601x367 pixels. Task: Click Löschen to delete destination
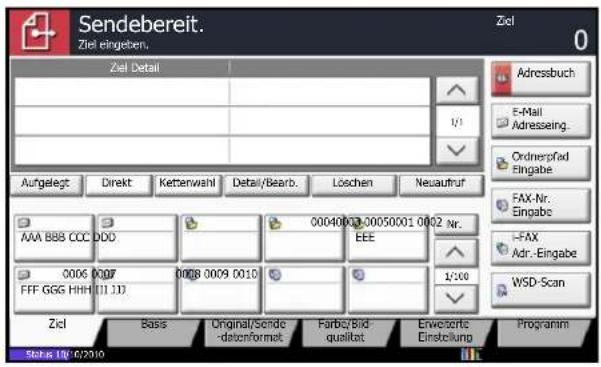[x=353, y=185]
